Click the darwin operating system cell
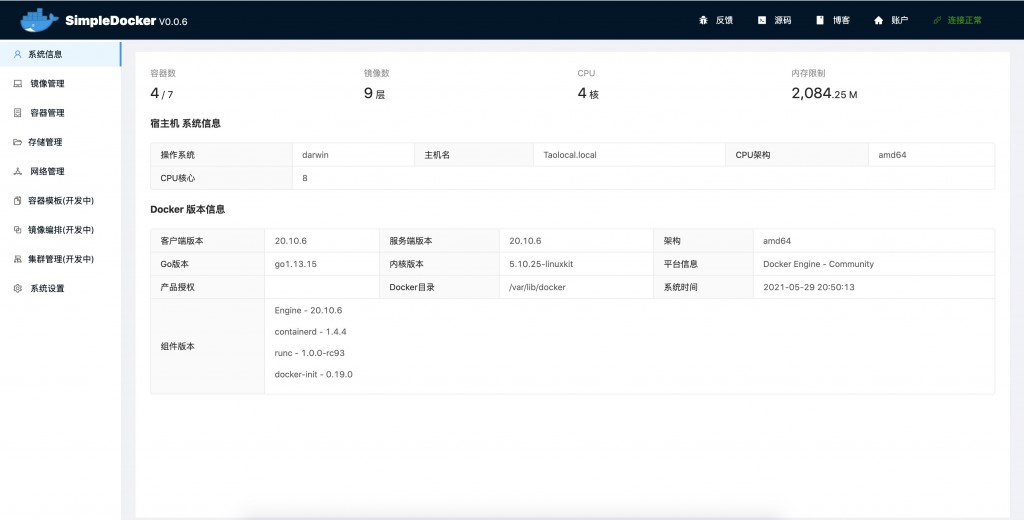Image resolution: width=1024 pixels, height=520 pixels. tap(353, 155)
